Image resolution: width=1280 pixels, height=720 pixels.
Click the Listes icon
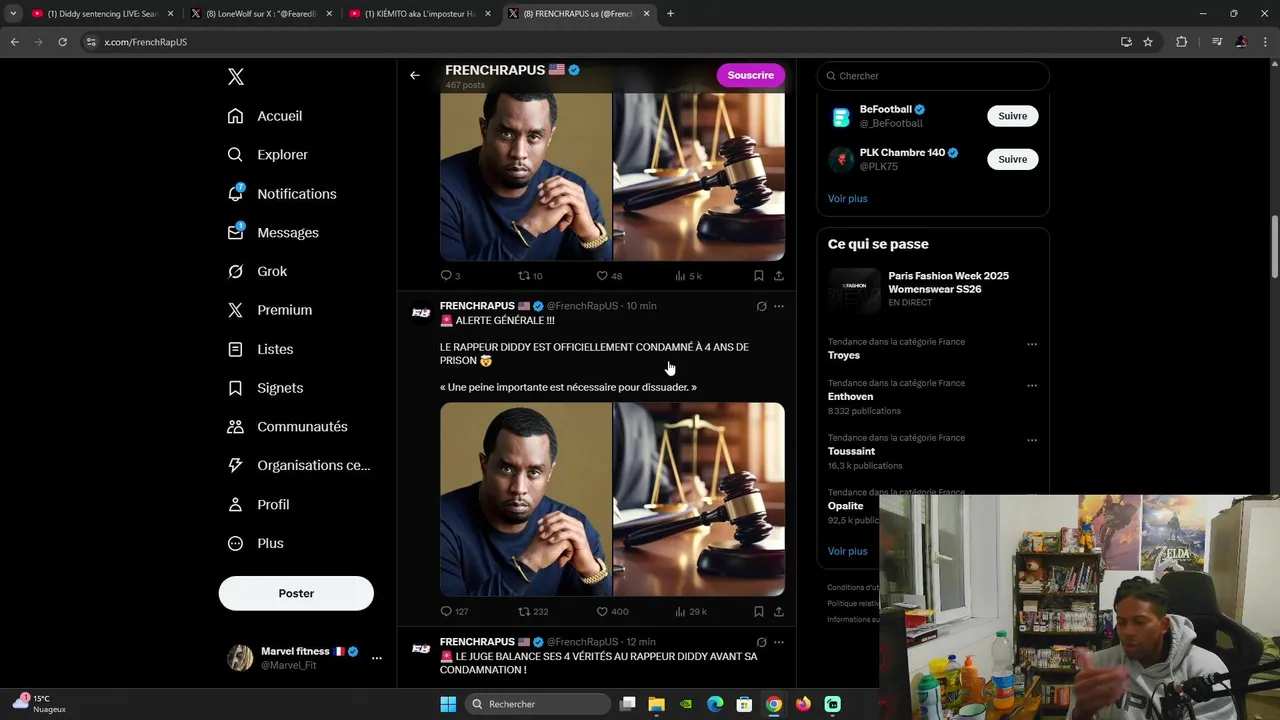point(235,349)
